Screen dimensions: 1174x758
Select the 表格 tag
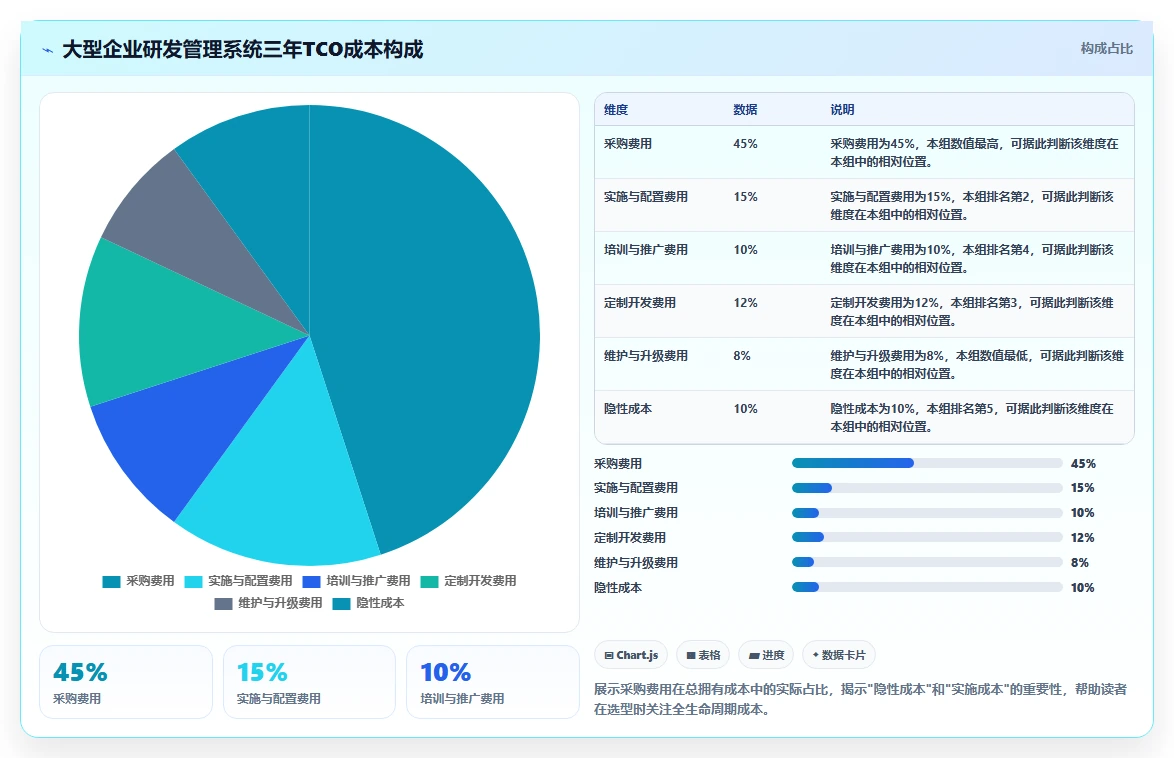point(703,655)
